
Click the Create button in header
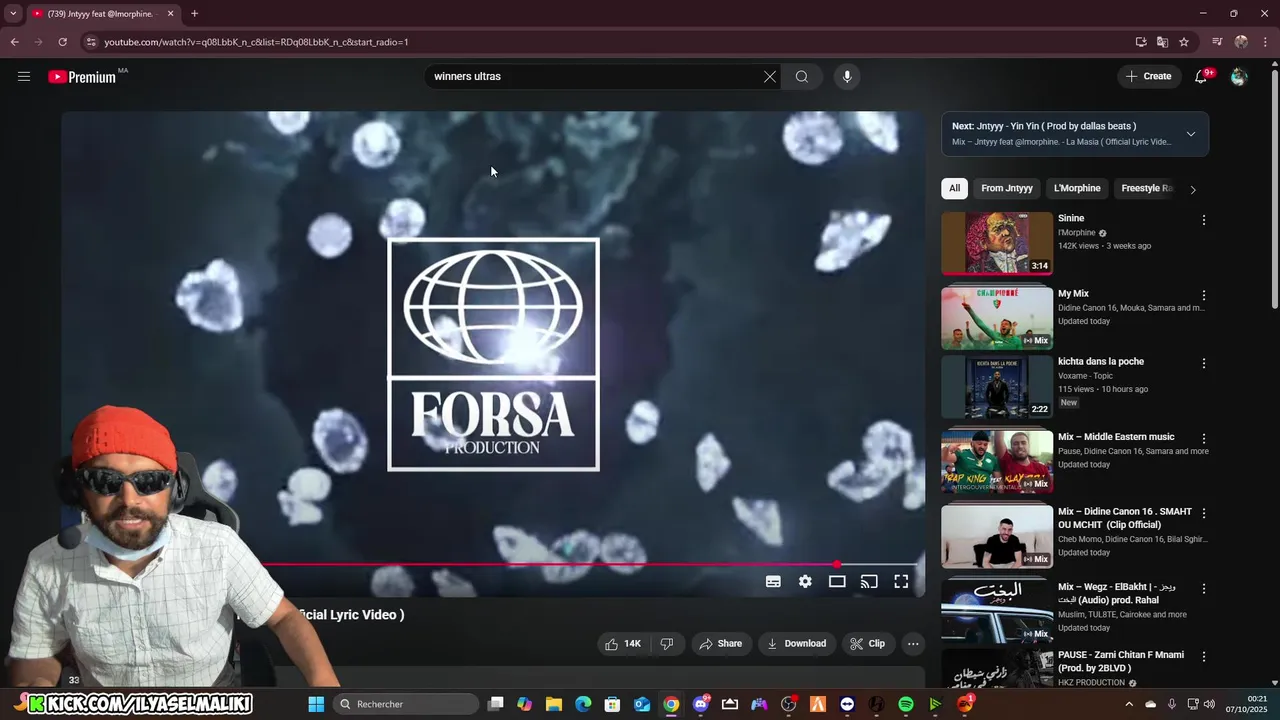click(x=1149, y=76)
